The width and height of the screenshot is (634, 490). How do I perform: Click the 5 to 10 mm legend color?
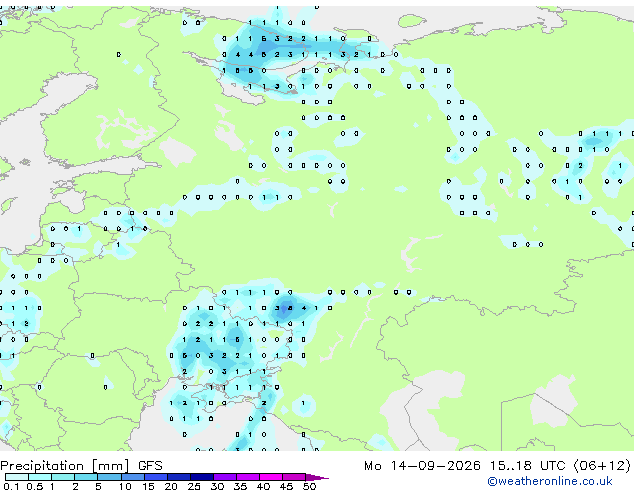[109, 477]
